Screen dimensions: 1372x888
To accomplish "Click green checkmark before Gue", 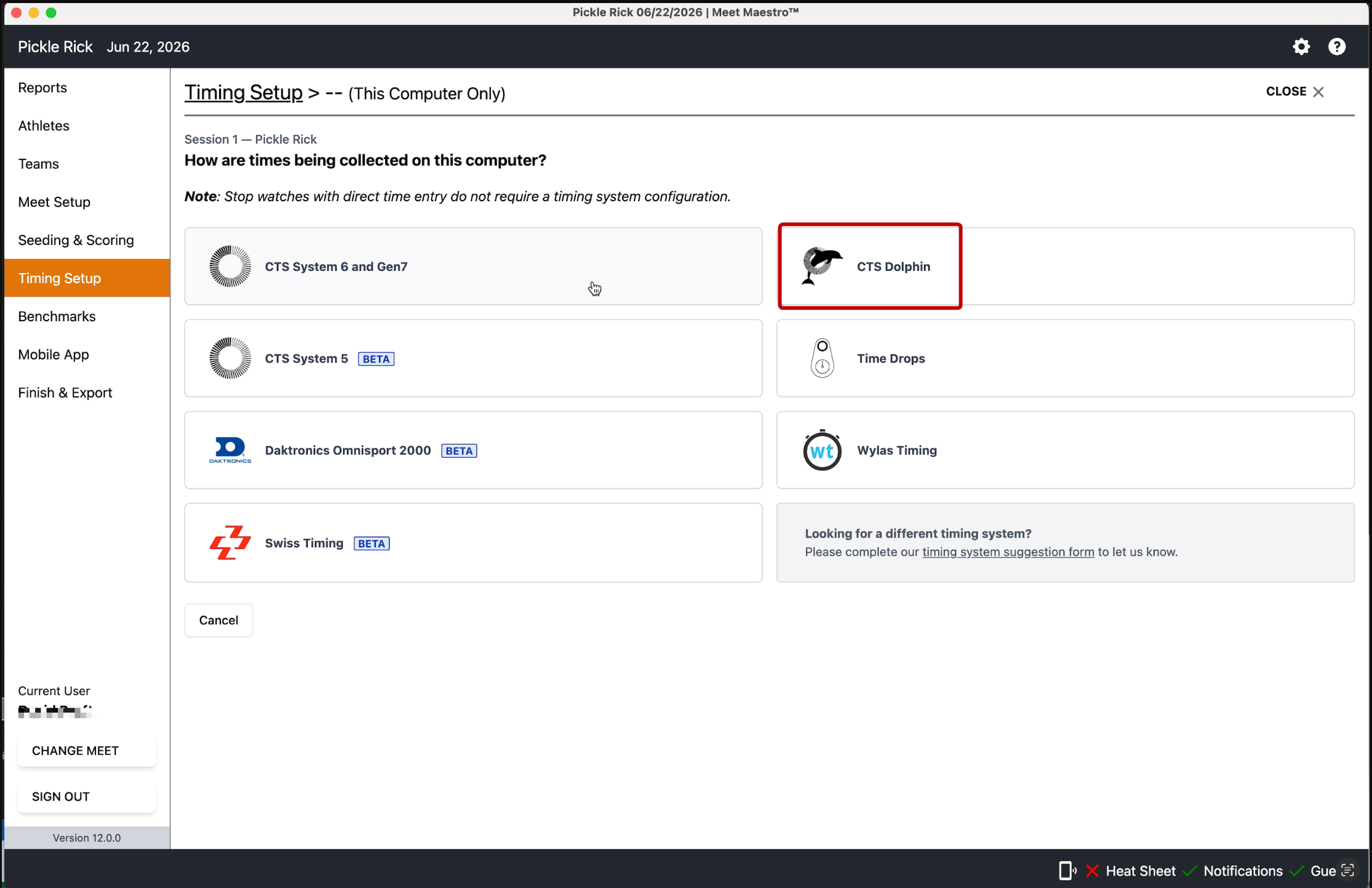I will tap(1297, 871).
